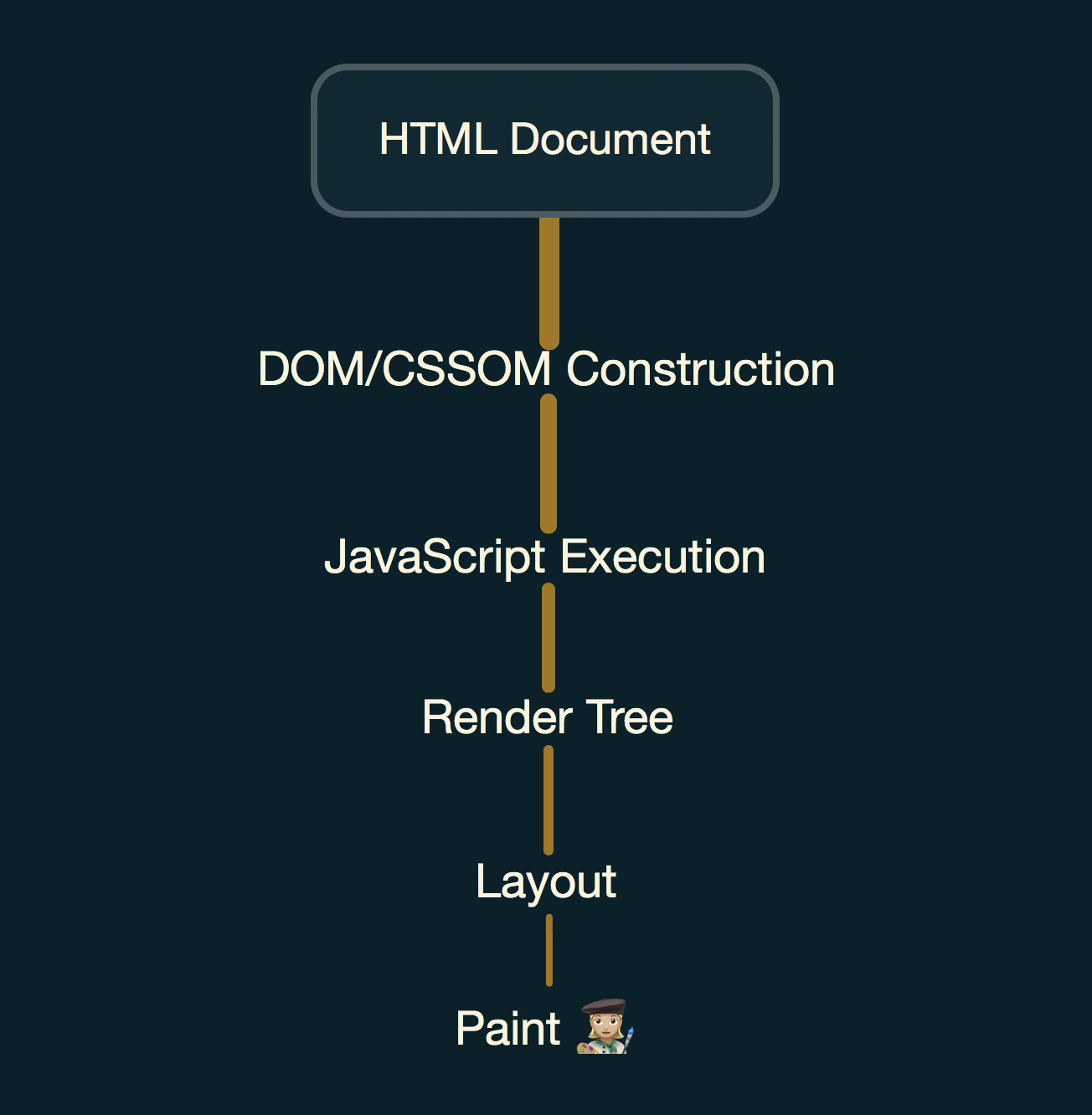Click the word "Construction" in the diagram
The image size is (1092, 1115).
pos(701,369)
